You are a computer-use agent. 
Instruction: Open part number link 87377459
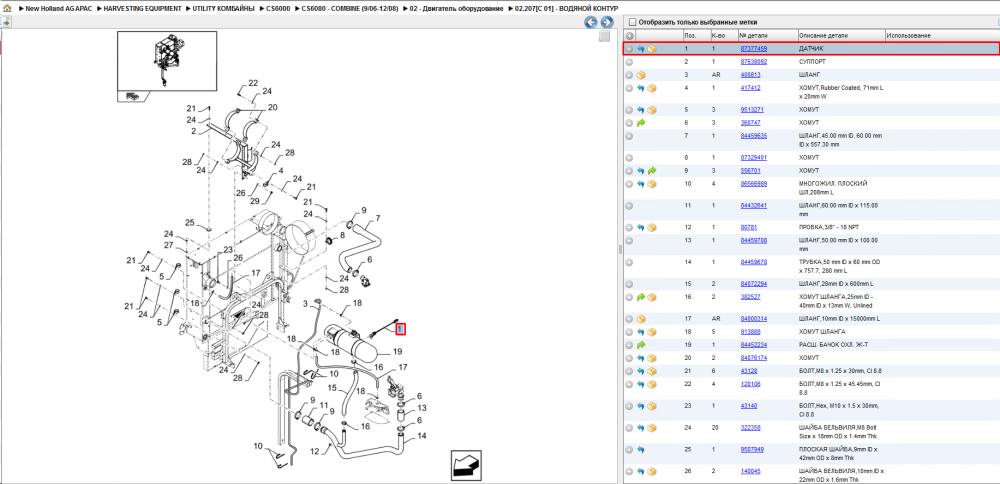(753, 48)
